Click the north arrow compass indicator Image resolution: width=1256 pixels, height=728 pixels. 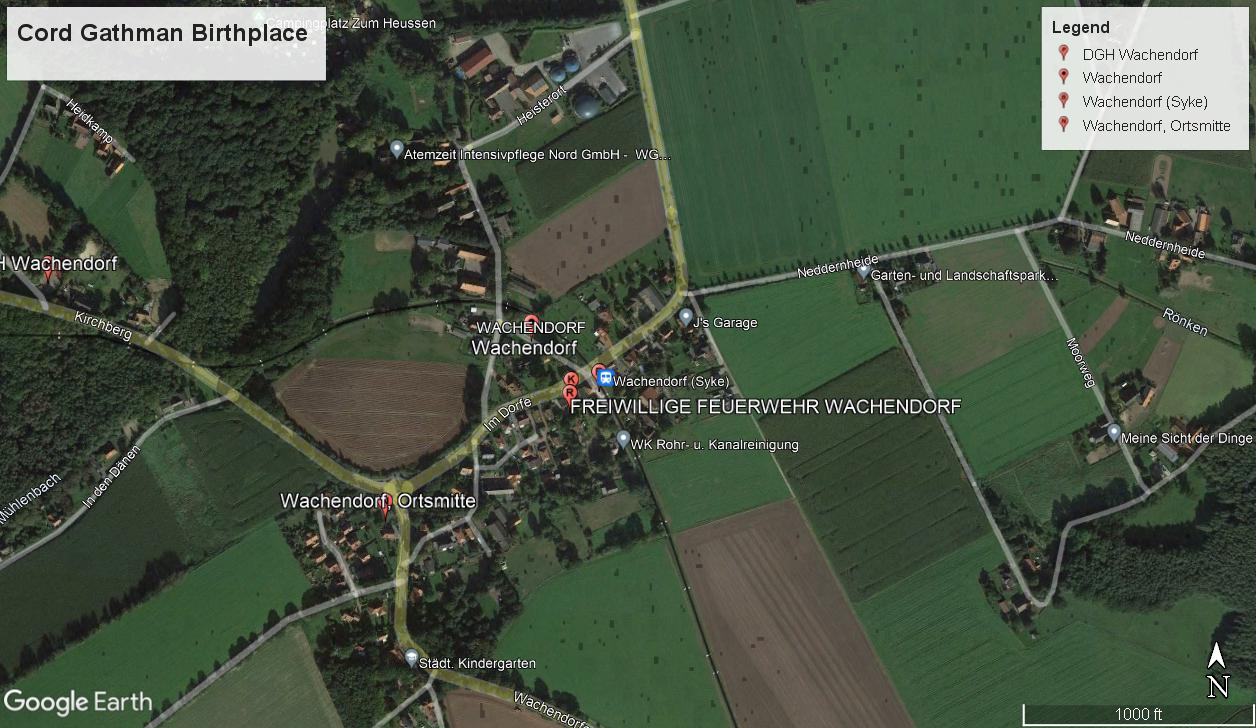click(x=1217, y=670)
